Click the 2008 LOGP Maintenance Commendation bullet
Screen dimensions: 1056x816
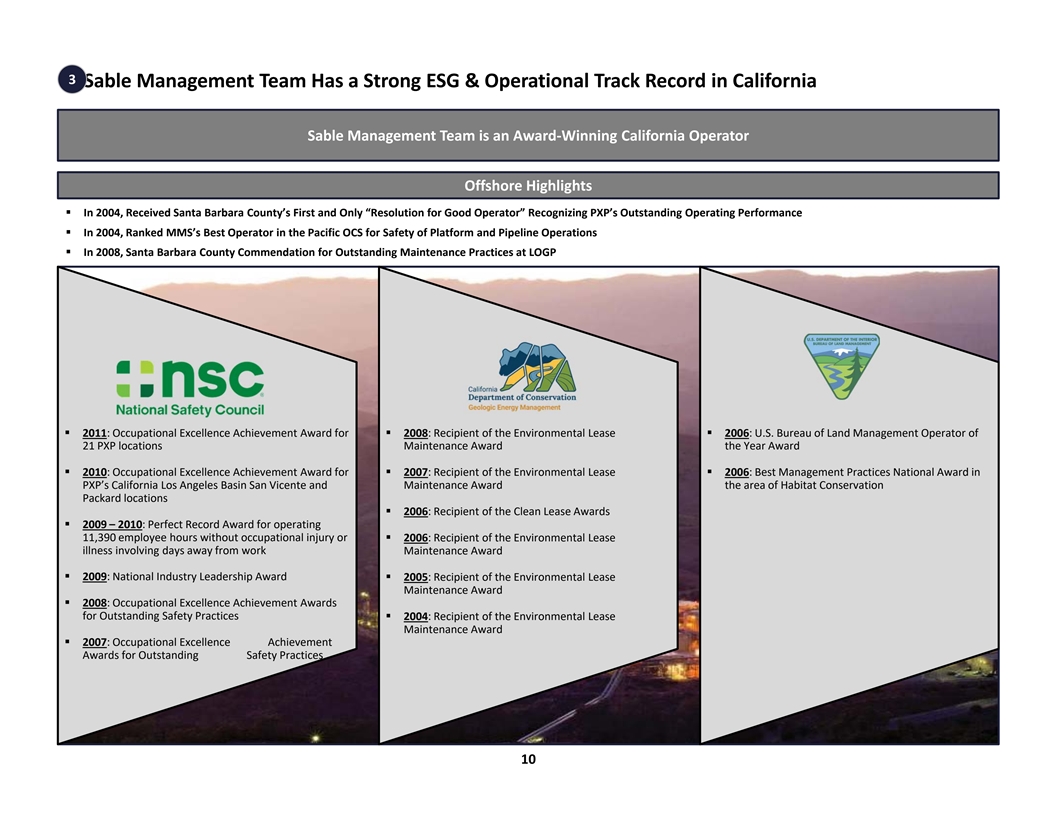(319, 252)
